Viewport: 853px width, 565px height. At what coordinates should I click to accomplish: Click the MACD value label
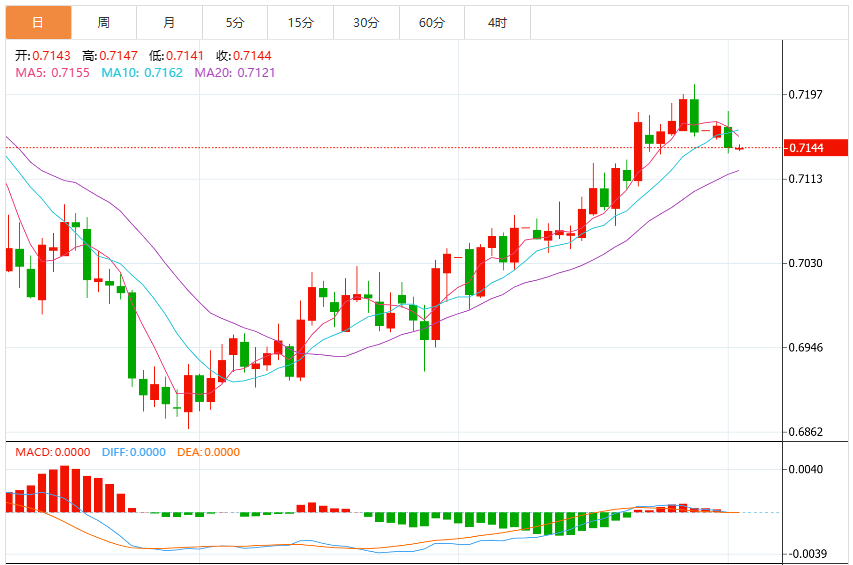pos(53,452)
